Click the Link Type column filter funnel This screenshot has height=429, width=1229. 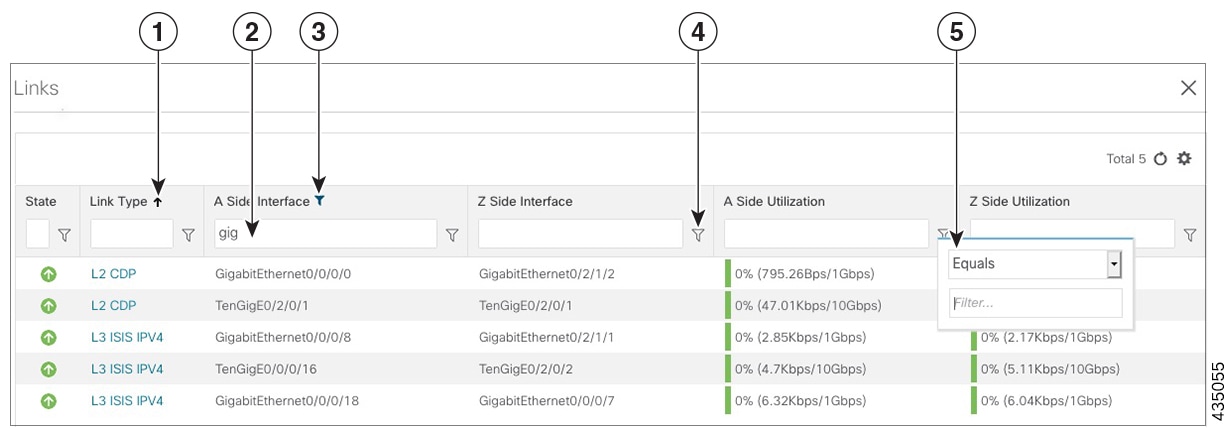188,235
